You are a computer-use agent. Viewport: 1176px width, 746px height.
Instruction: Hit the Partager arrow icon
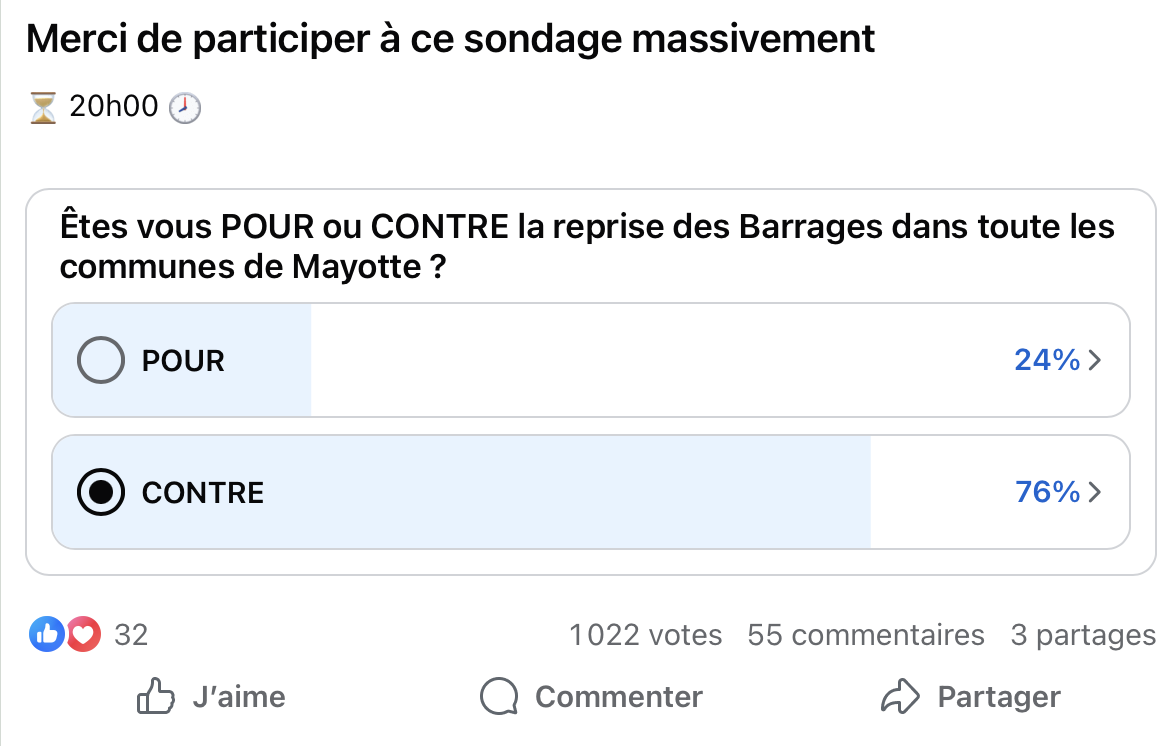900,697
